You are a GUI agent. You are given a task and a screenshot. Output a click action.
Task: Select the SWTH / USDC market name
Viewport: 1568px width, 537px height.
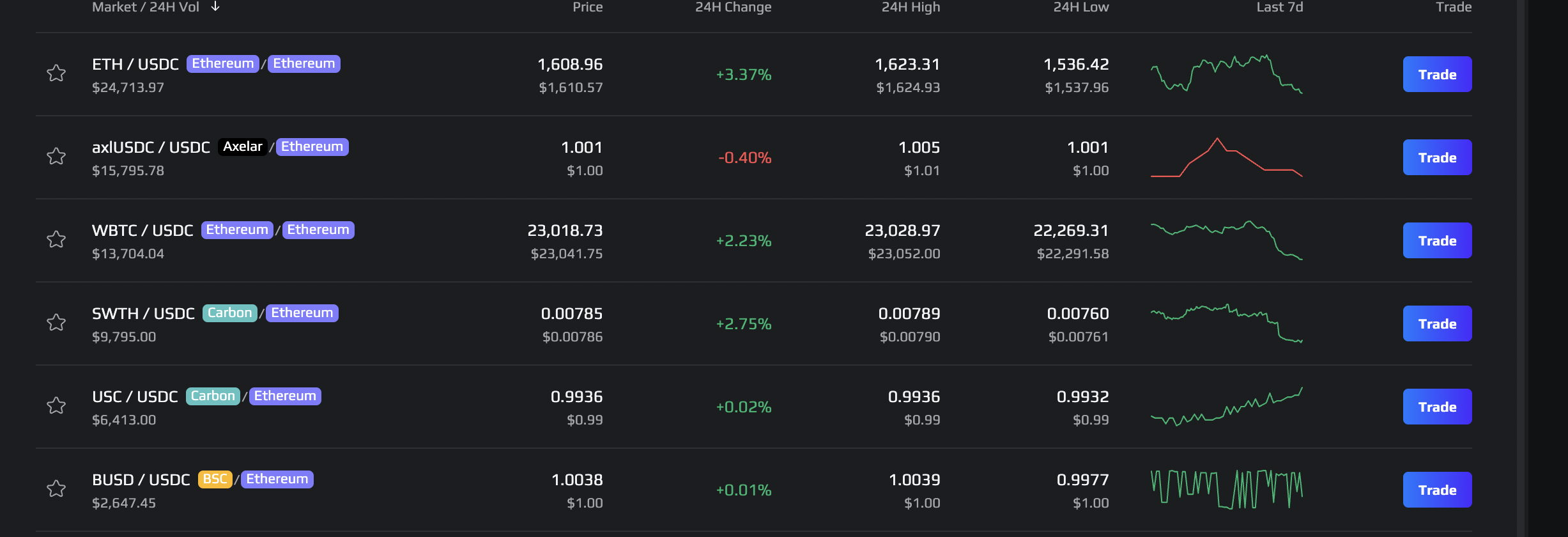[143, 314]
